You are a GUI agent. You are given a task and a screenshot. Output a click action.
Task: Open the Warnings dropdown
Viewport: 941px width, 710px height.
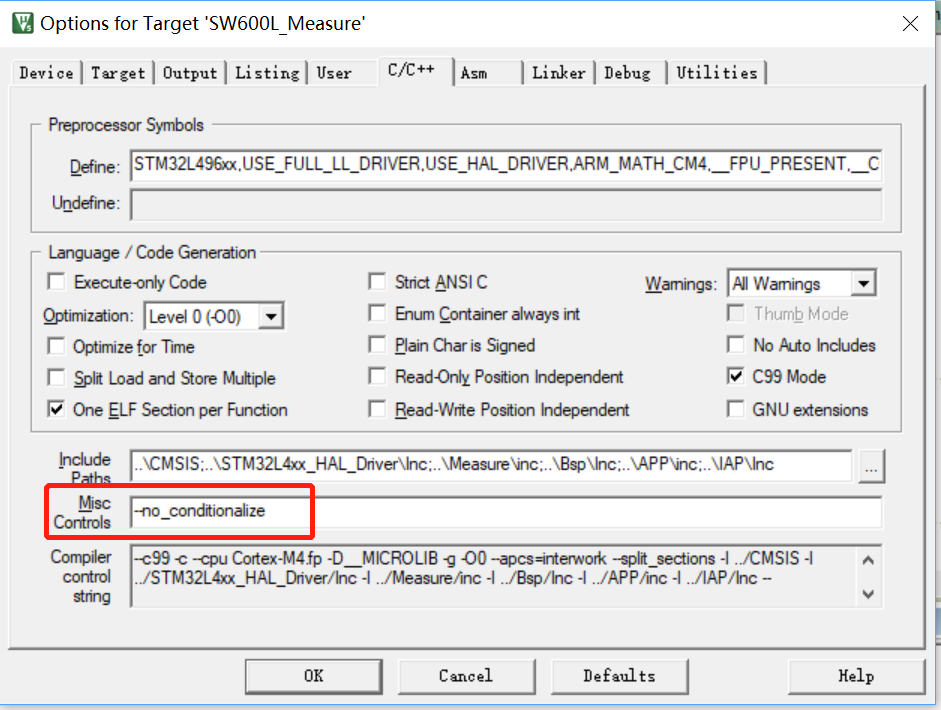coord(863,283)
